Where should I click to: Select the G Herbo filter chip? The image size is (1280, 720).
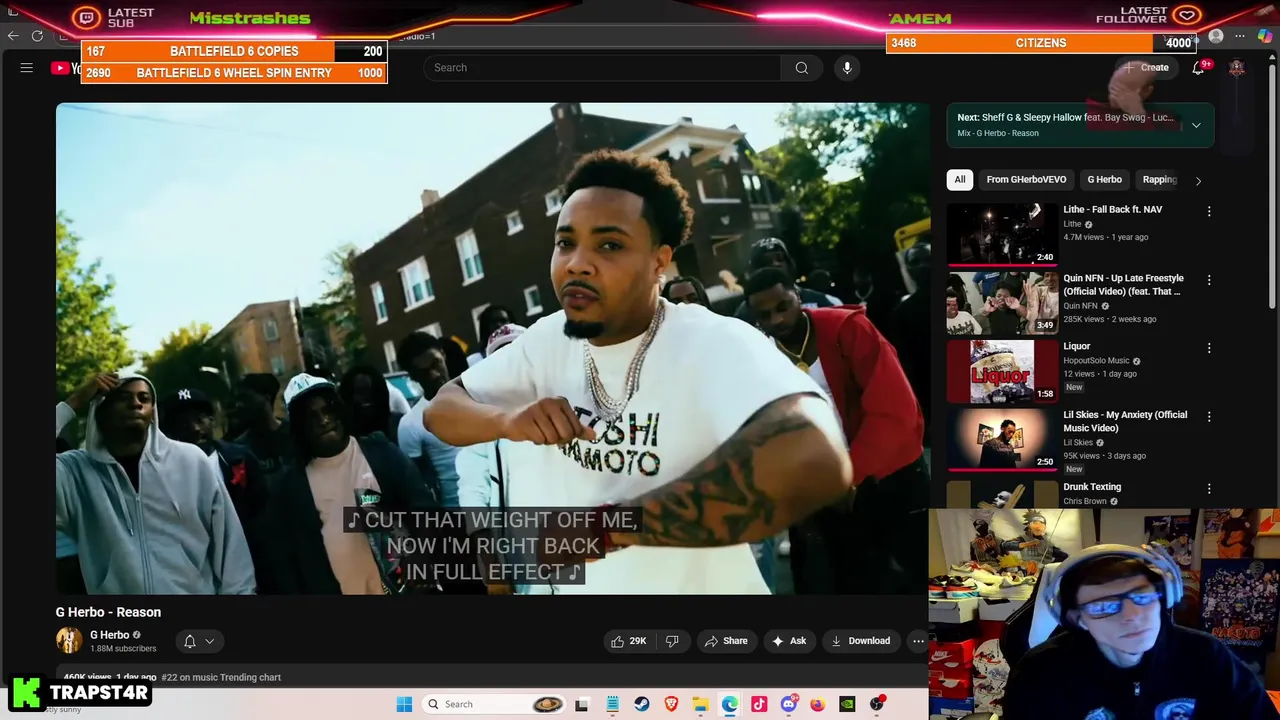click(x=1105, y=180)
